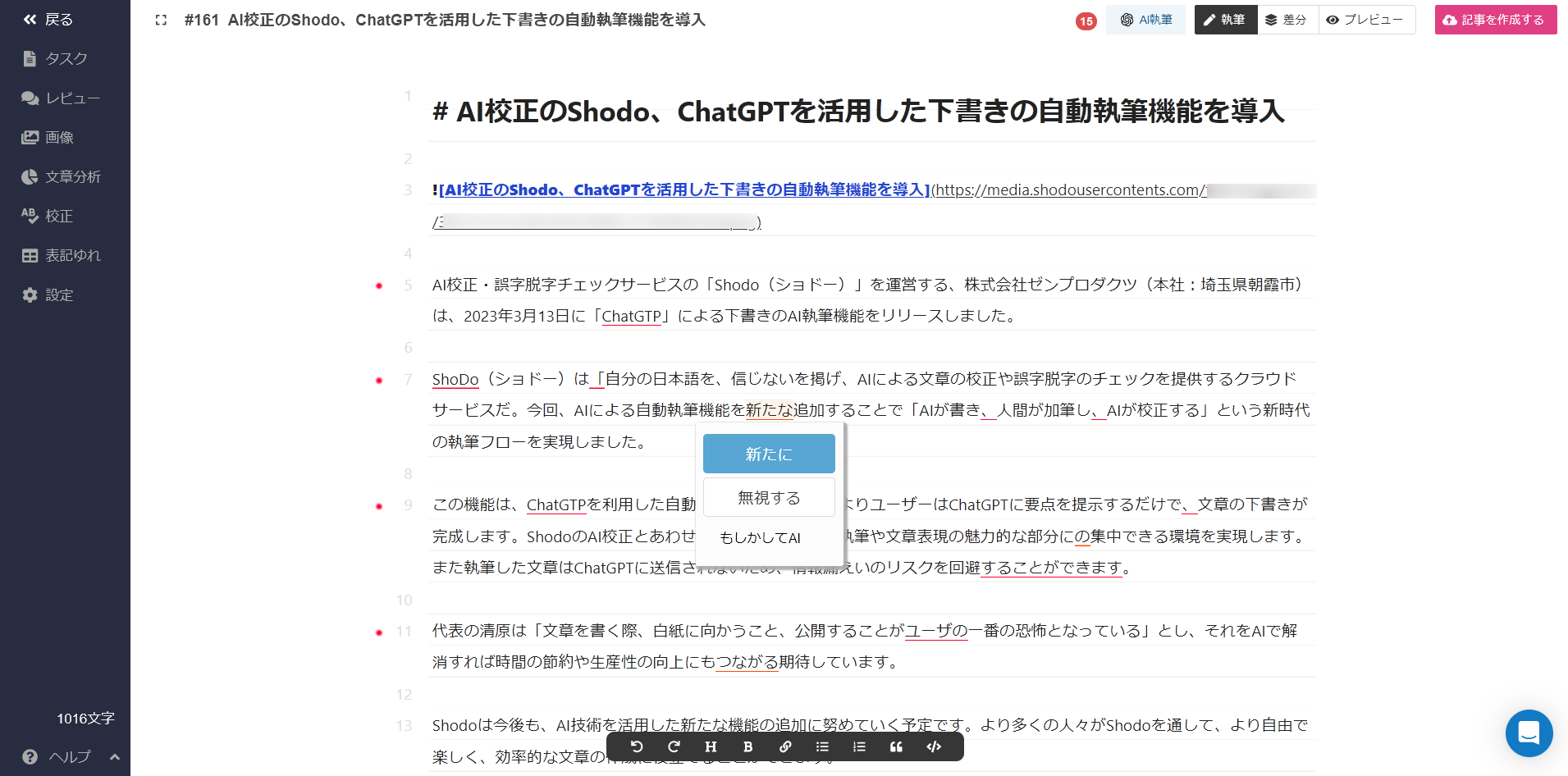
Task: Insert a hyperlink using the link icon
Action: [x=785, y=746]
